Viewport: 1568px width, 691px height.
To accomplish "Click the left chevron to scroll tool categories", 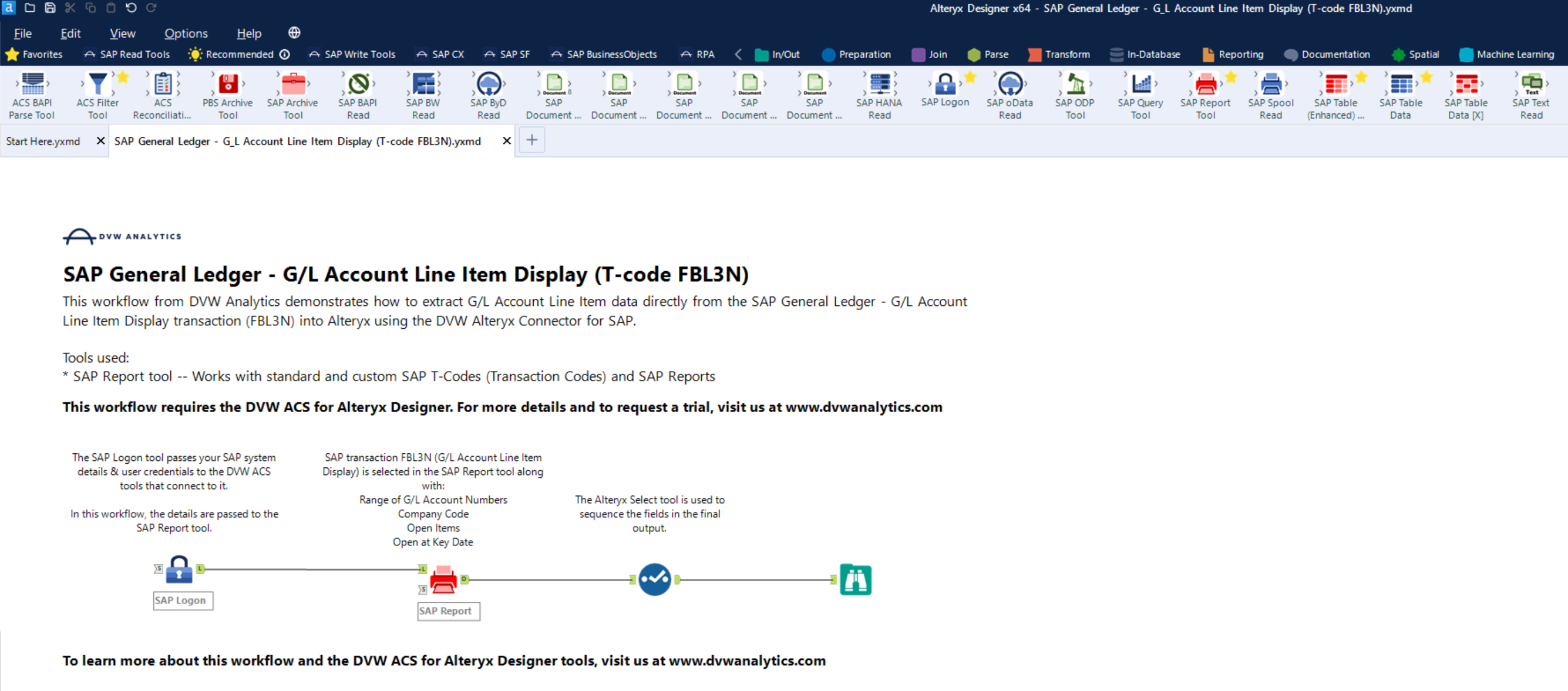I will (737, 54).
